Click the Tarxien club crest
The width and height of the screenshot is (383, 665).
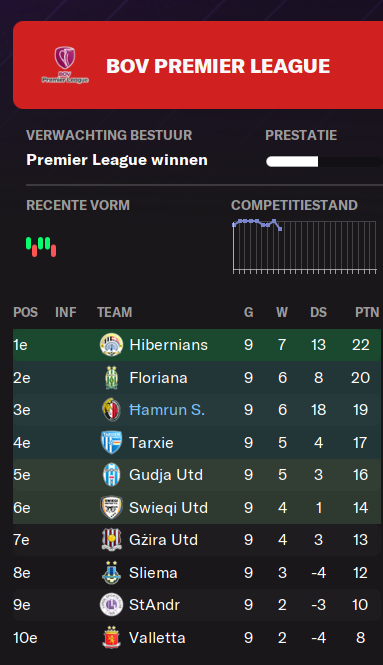tap(112, 442)
